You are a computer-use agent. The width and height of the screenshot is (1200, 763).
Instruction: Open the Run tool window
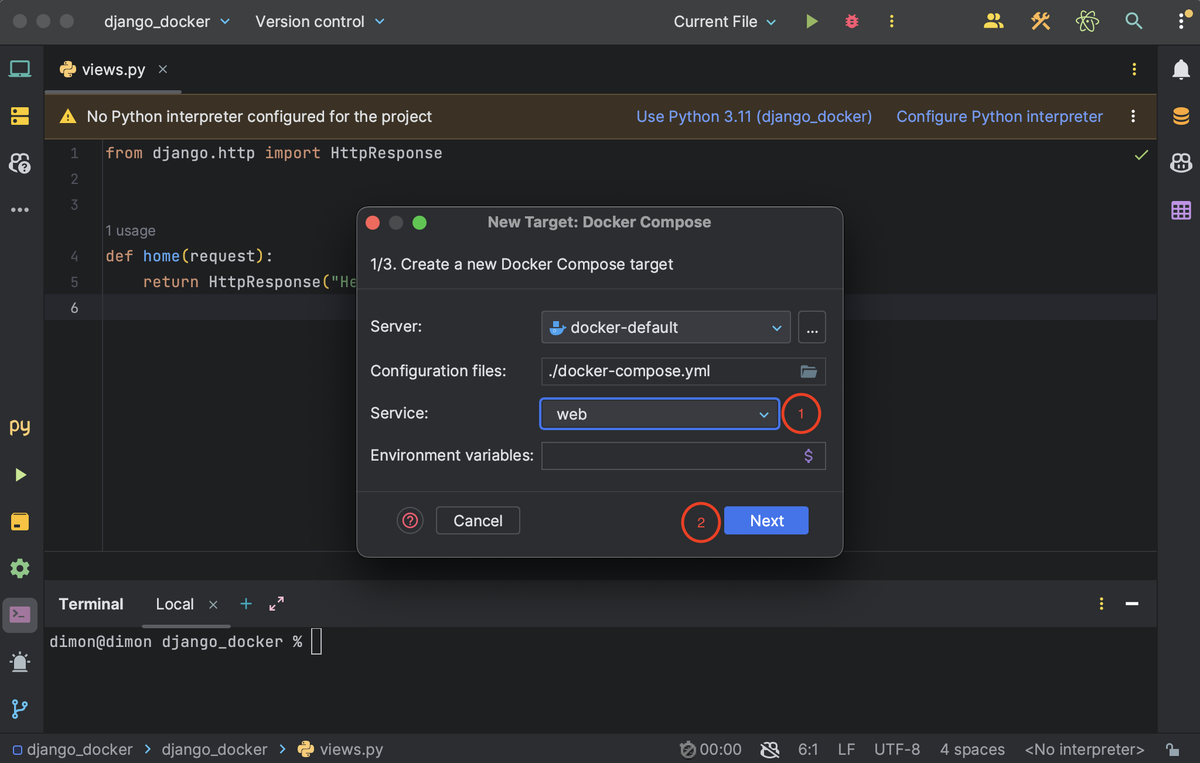pos(20,475)
